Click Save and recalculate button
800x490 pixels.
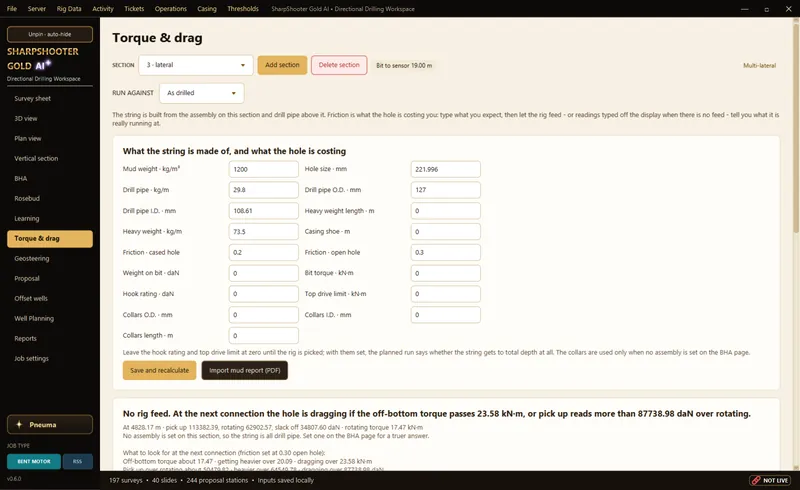tap(159, 371)
